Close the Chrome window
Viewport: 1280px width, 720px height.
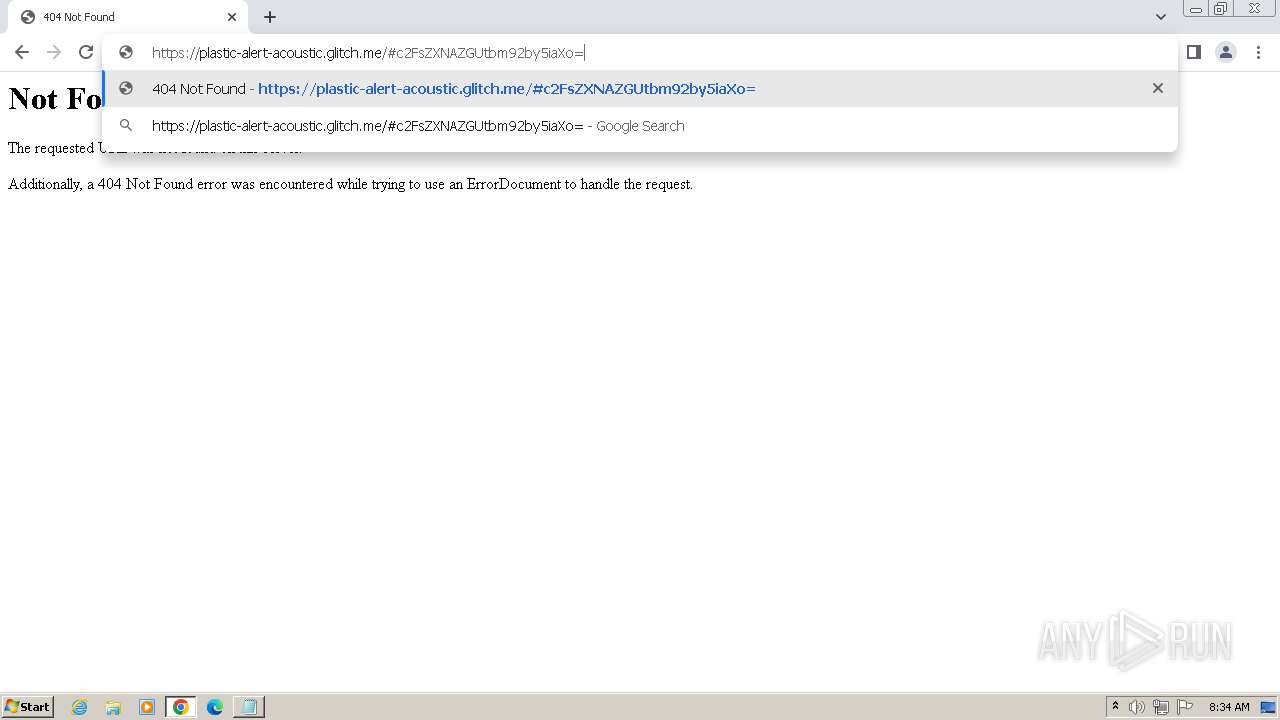pyautogui.click(x=1254, y=9)
